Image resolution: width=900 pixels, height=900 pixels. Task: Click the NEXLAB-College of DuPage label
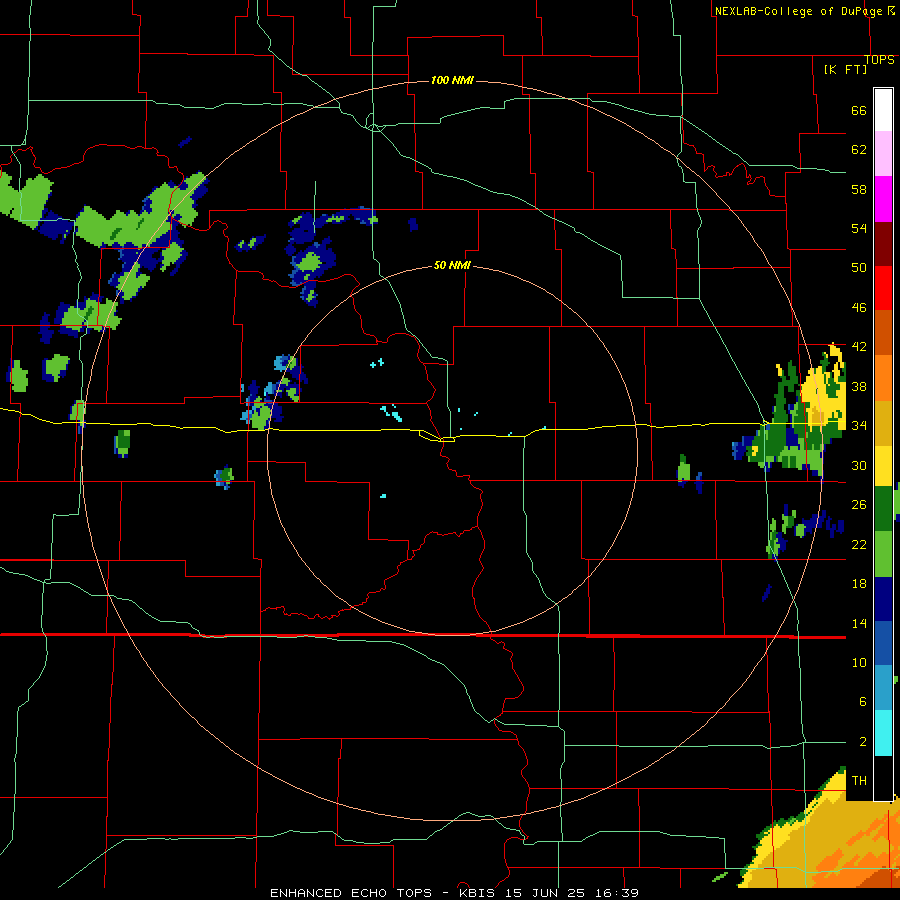pyautogui.click(x=798, y=11)
